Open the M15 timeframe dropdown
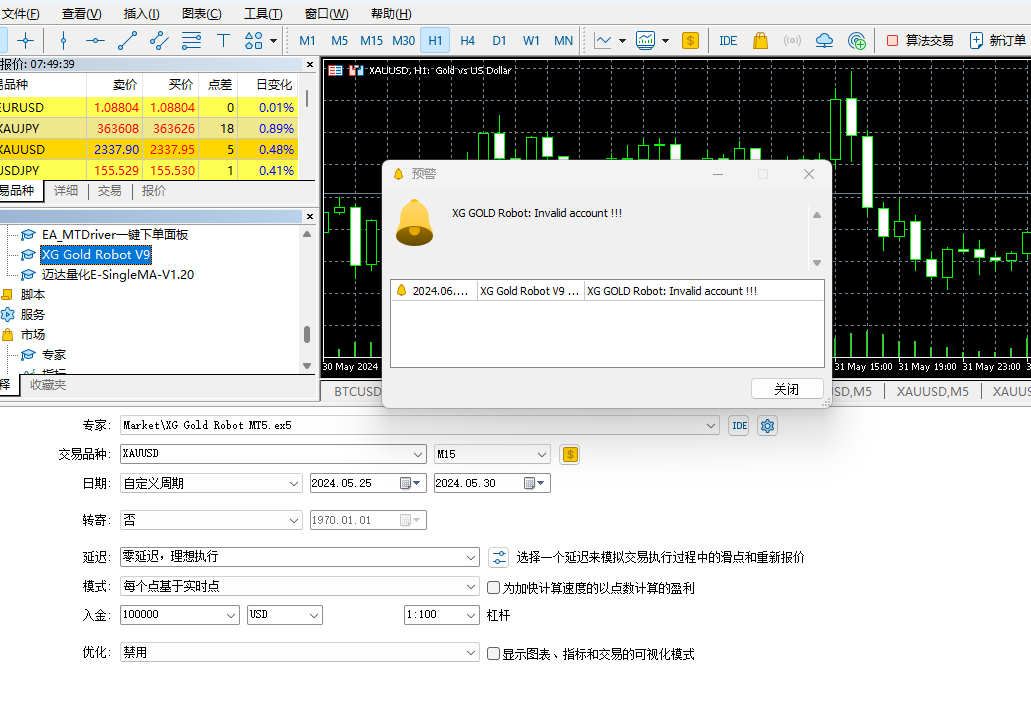This screenshot has height=706, width=1031. tap(542, 454)
